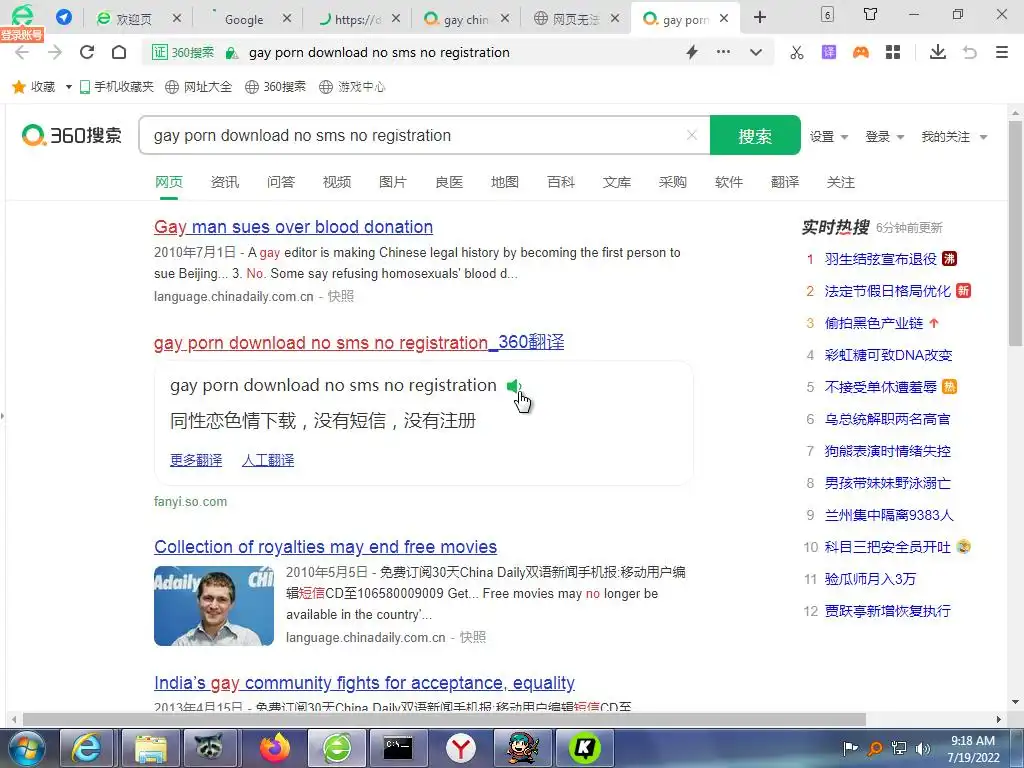Open the downloads arrow icon

[938, 52]
